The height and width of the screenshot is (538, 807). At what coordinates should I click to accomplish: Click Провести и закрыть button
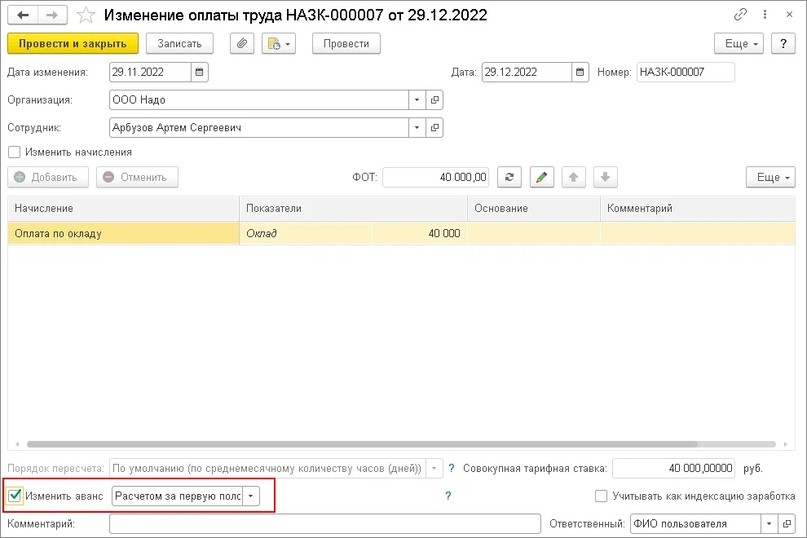(73, 44)
